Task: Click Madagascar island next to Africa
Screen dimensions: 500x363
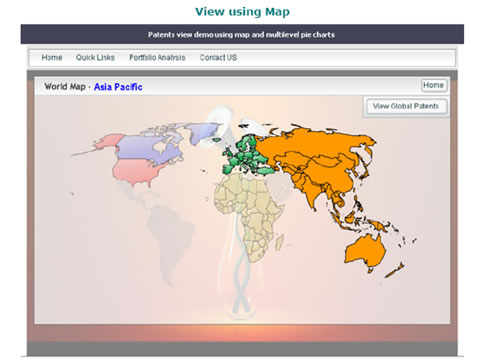Action: point(279,241)
